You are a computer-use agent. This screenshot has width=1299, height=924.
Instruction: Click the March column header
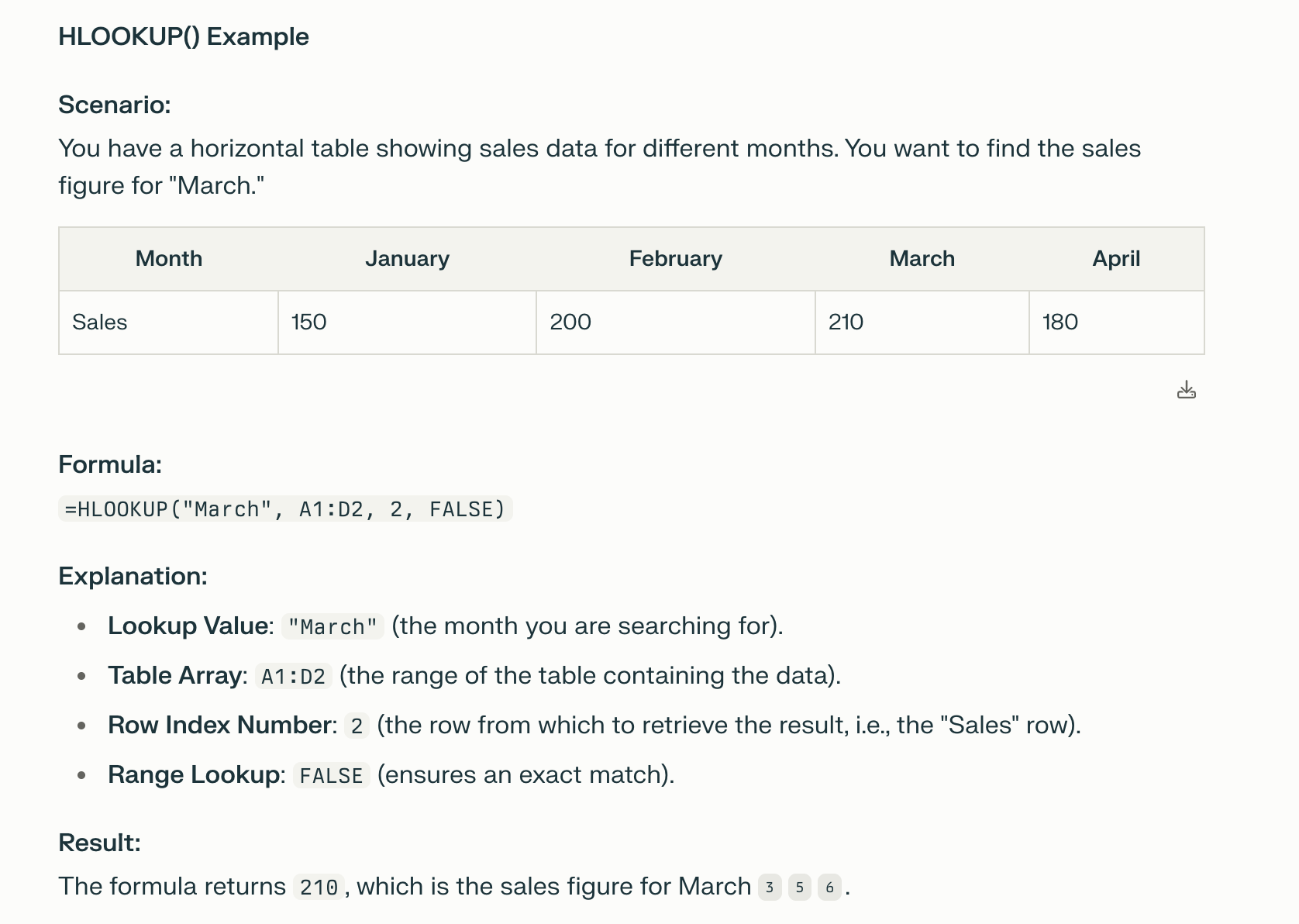pos(922,259)
